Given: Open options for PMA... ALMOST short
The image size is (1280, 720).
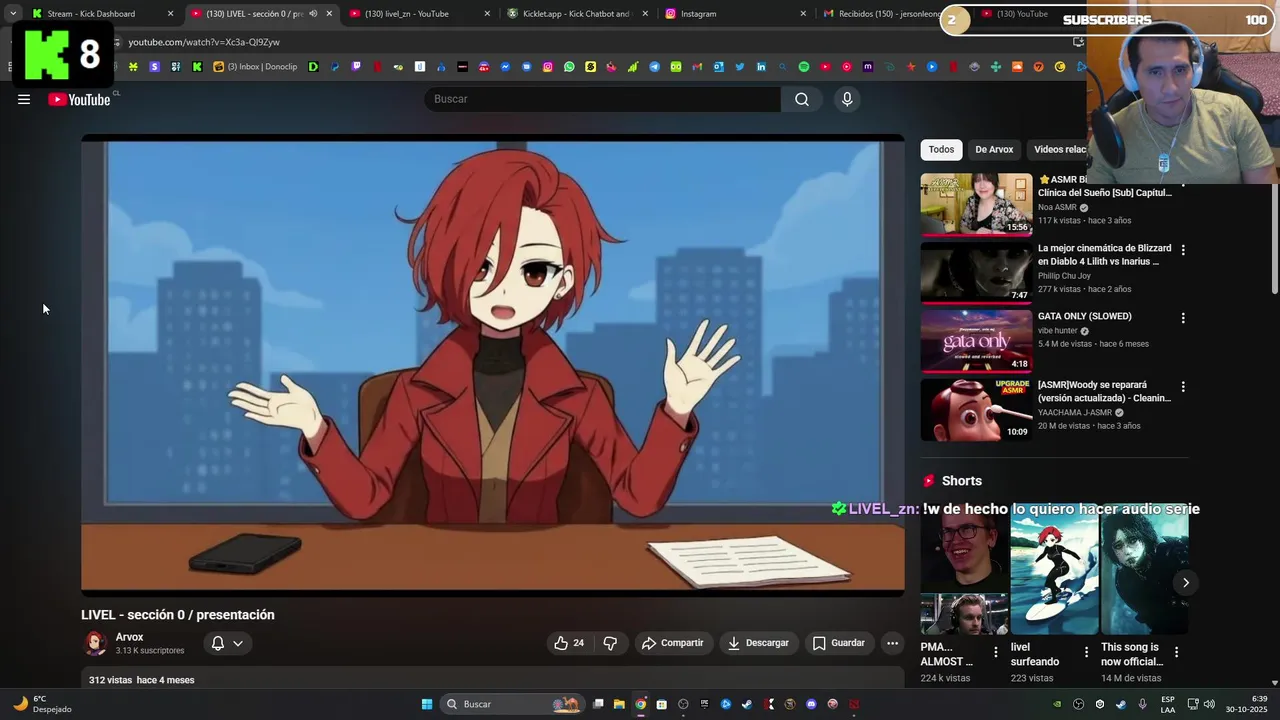Looking at the screenshot, I should tap(995, 652).
